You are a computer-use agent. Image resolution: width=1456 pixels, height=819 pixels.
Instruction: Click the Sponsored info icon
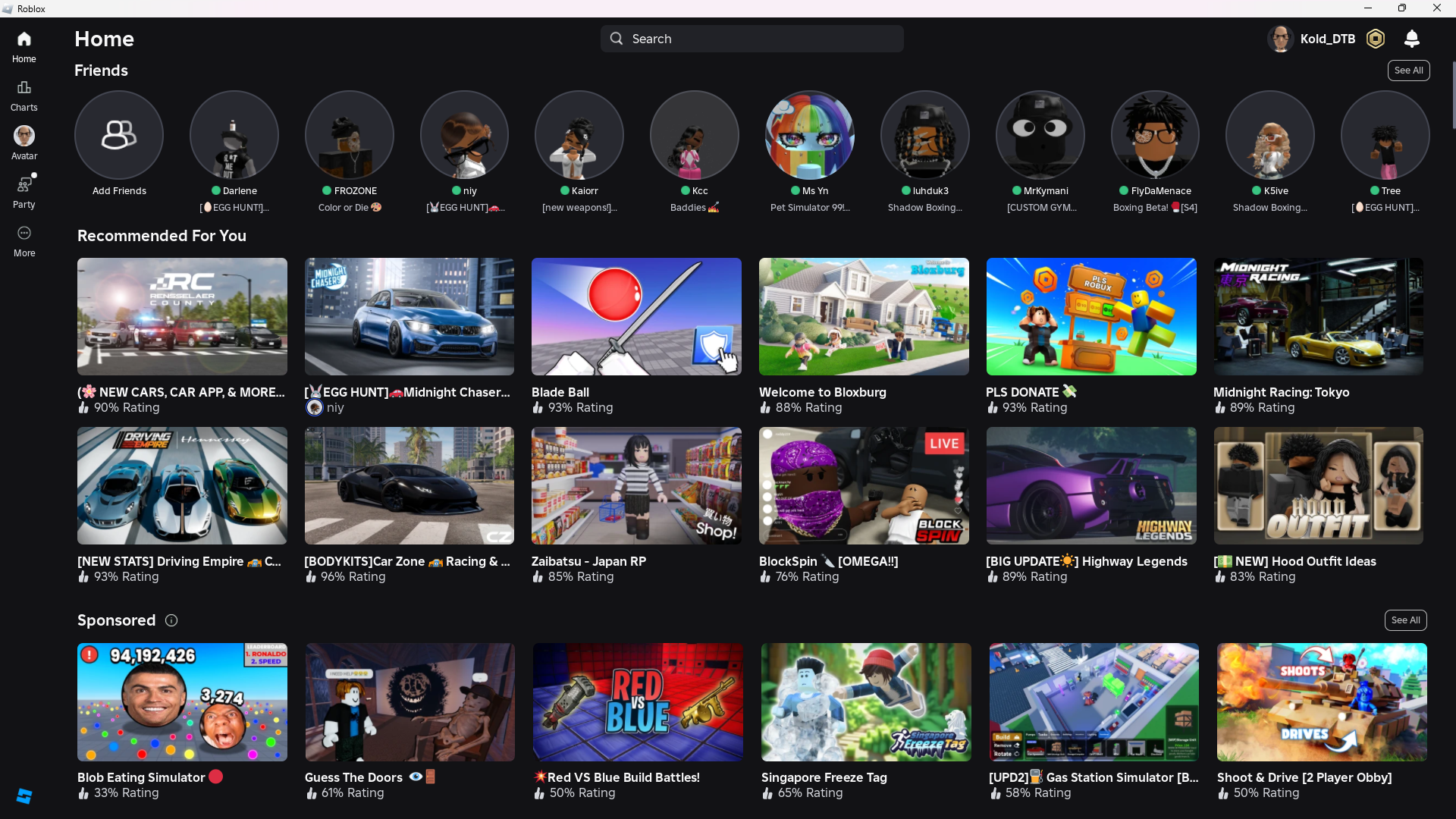(171, 620)
